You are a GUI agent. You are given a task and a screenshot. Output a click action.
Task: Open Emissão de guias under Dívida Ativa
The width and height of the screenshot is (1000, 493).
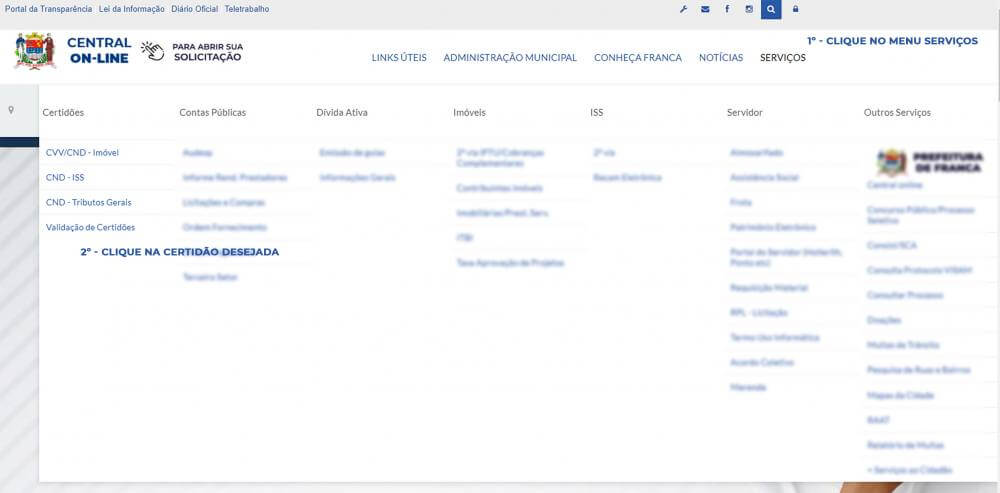tap(352, 153)
